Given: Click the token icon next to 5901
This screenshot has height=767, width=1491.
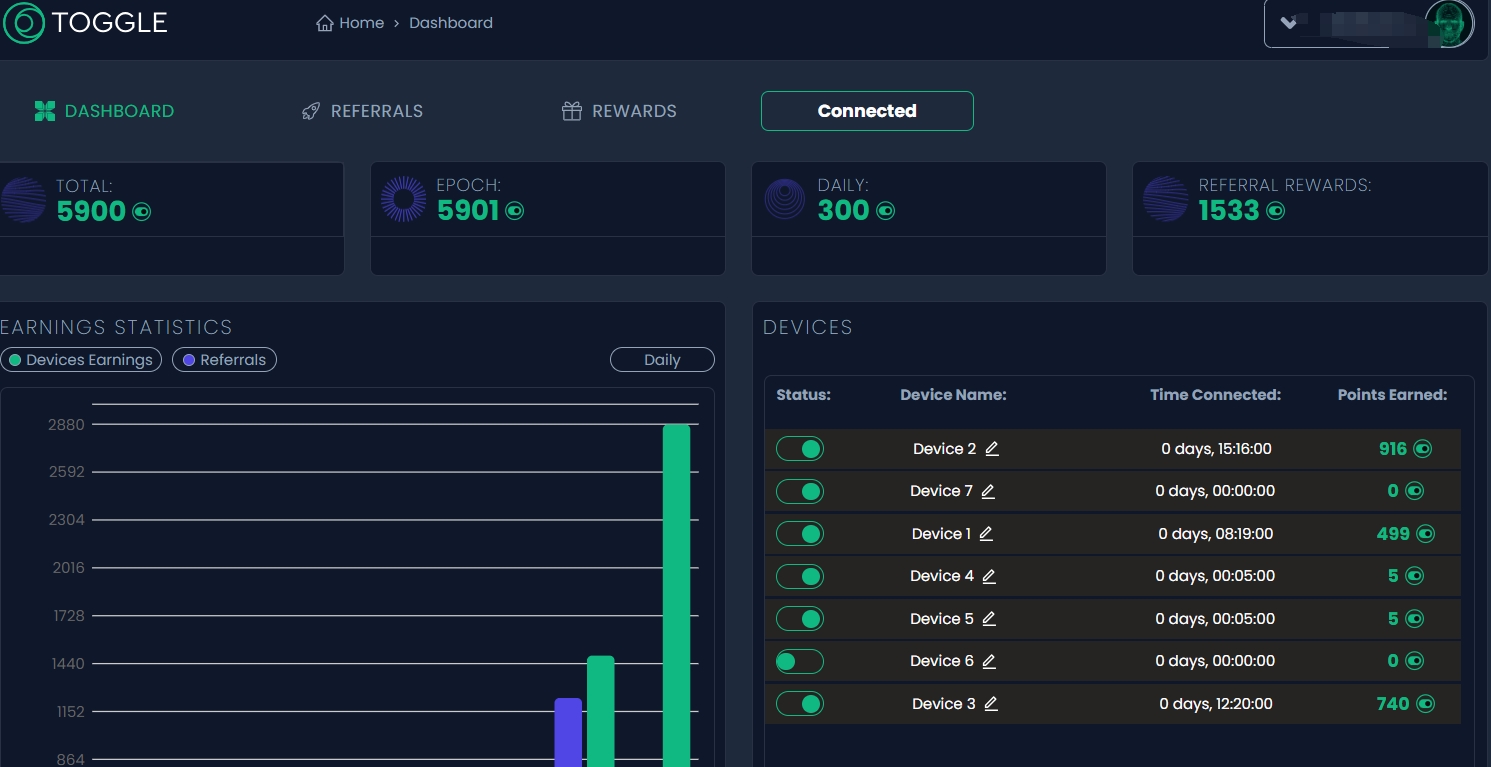Looking at the screenshot, I should tap(514, 211).
